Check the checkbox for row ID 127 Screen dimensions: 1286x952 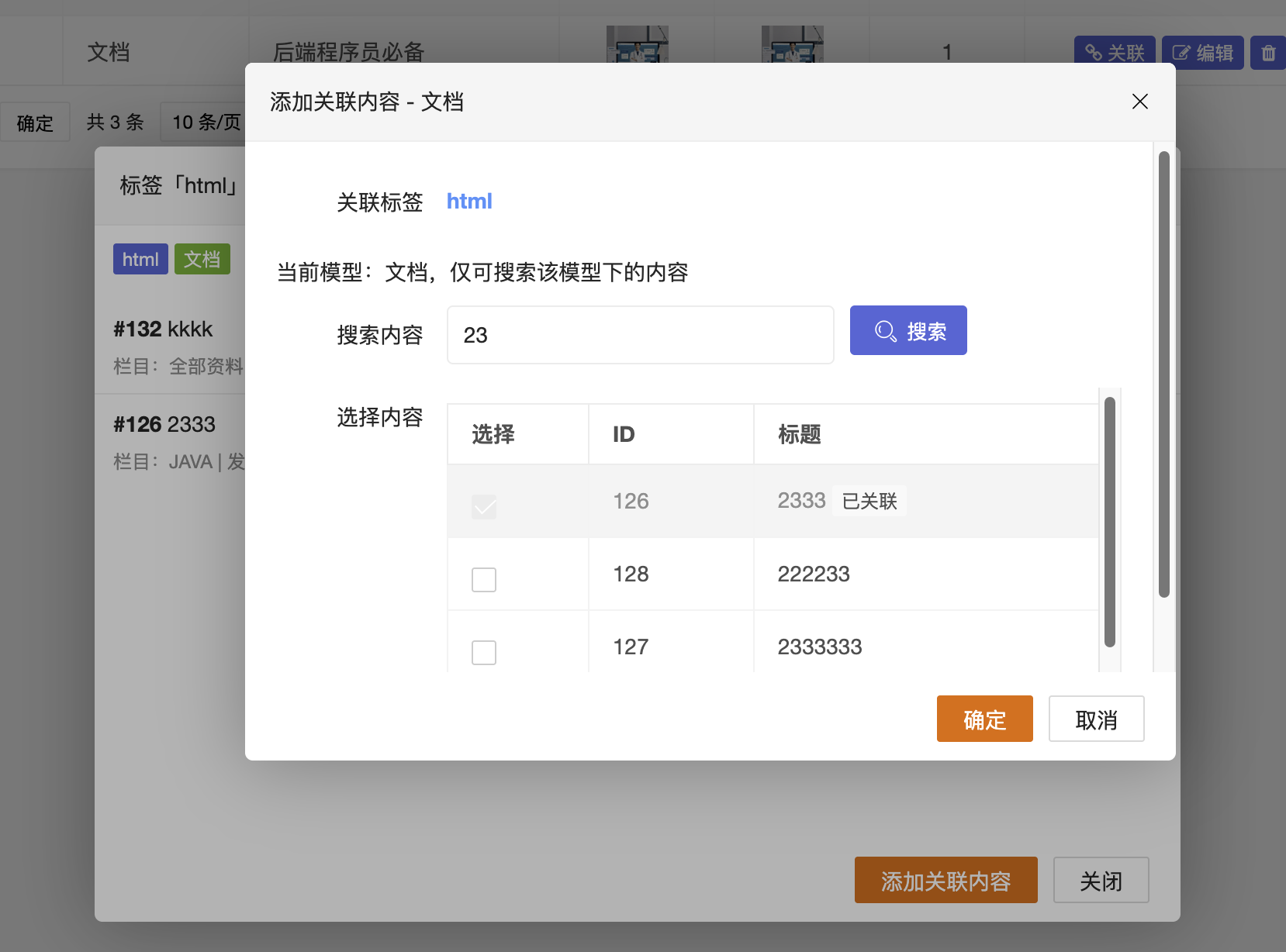point(484,652)
